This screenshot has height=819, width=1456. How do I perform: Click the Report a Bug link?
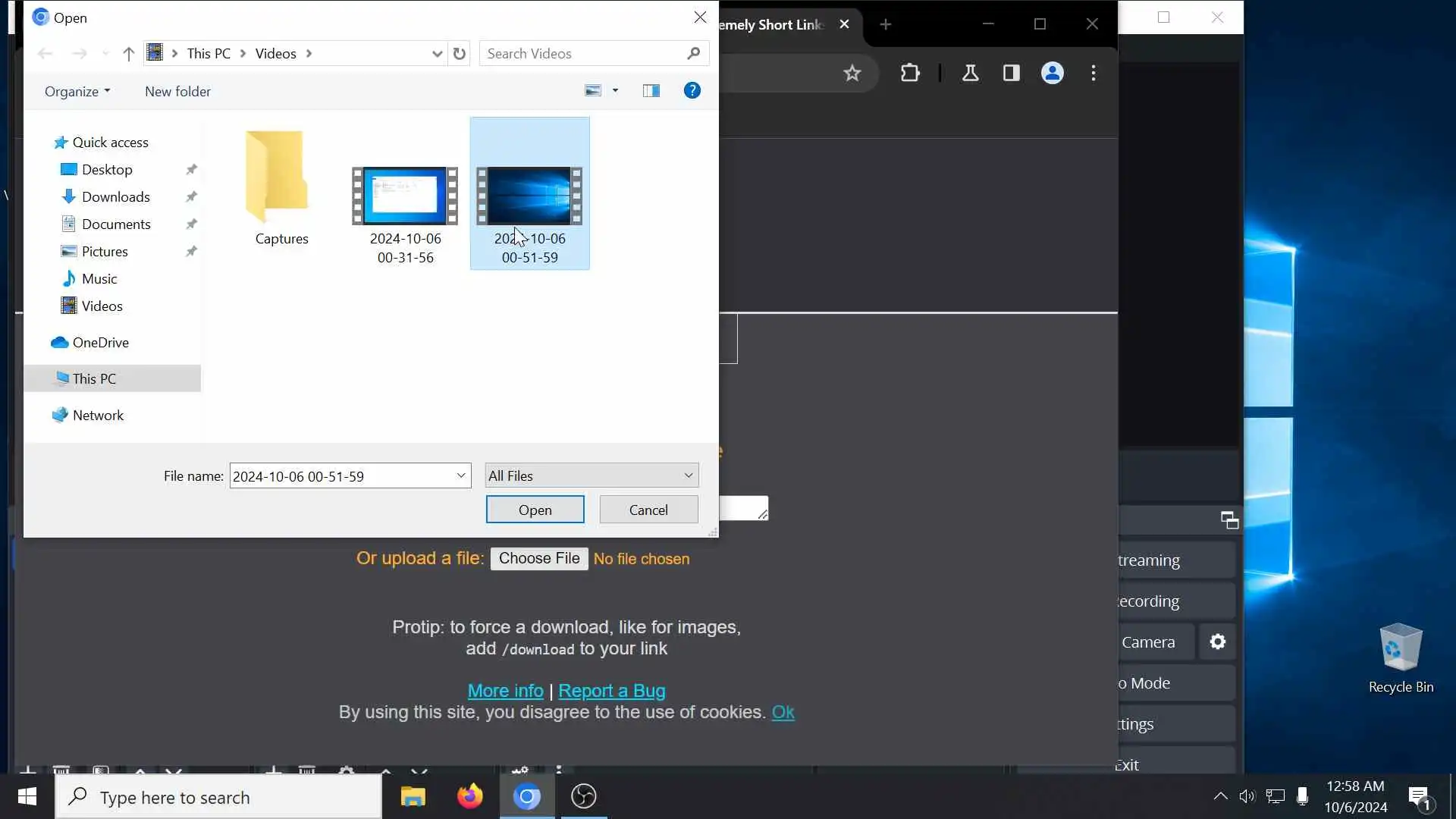point(611,691)
